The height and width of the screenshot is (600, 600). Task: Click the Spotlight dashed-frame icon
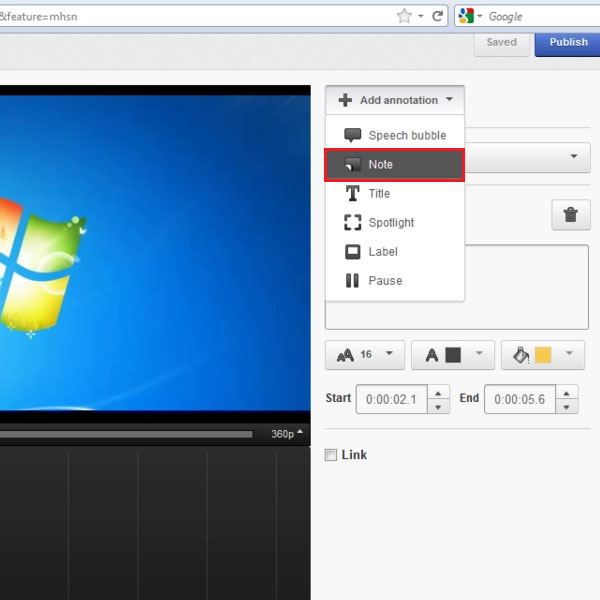point(352,222)
